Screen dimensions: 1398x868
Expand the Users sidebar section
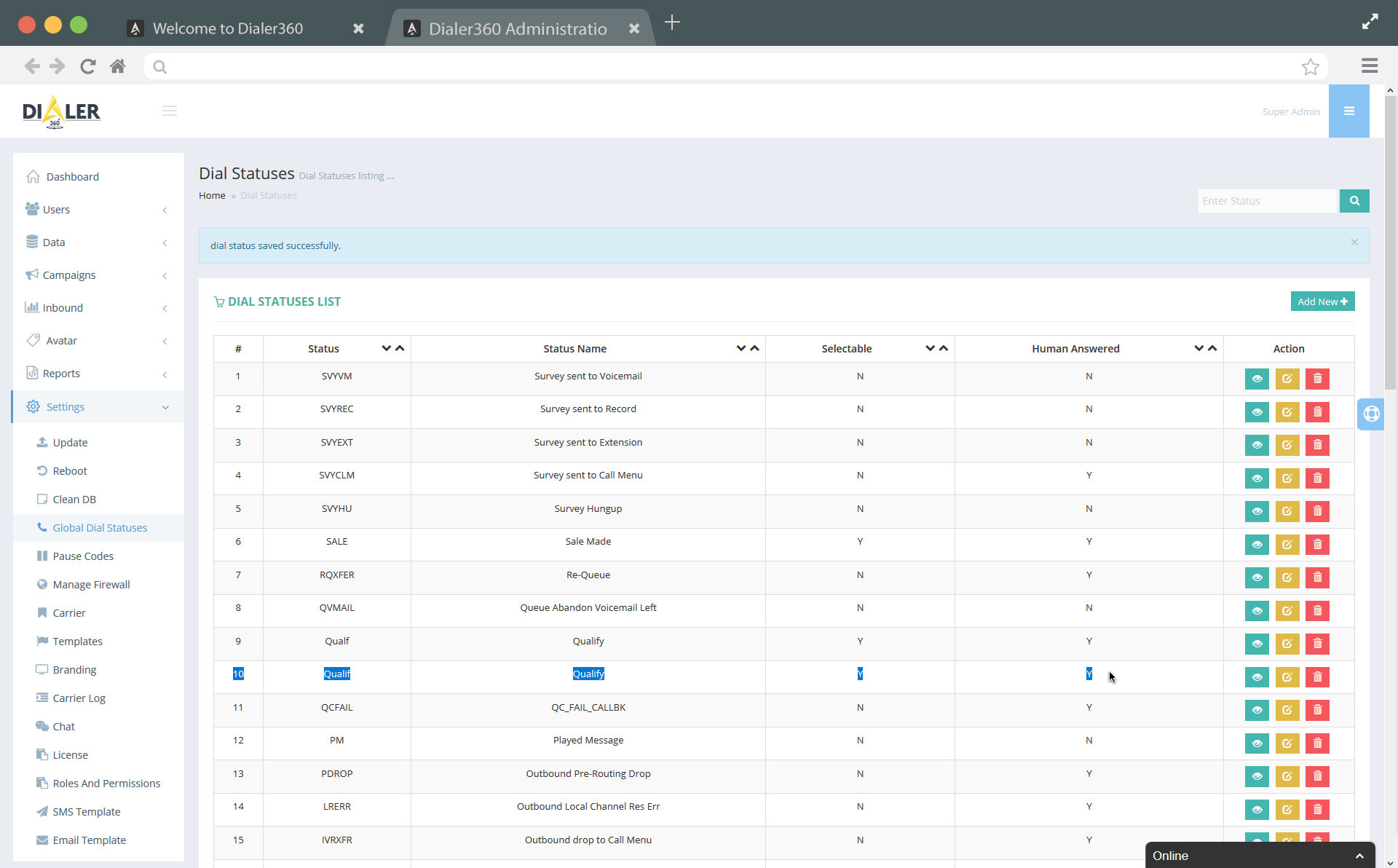(56, 209)
